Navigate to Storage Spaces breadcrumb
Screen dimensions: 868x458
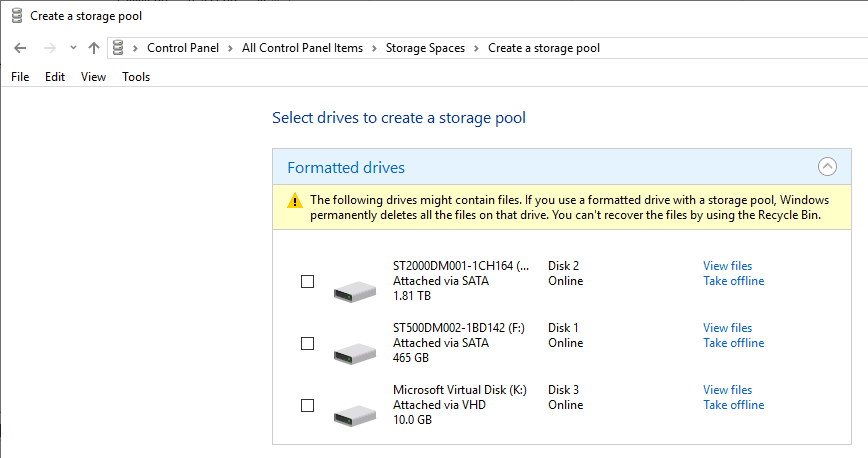(425, 48)
